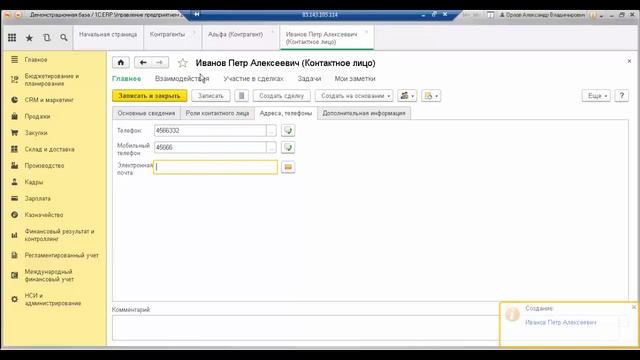Call the Телефон number icon
This screenshot has width=640, height=360.
288,131
